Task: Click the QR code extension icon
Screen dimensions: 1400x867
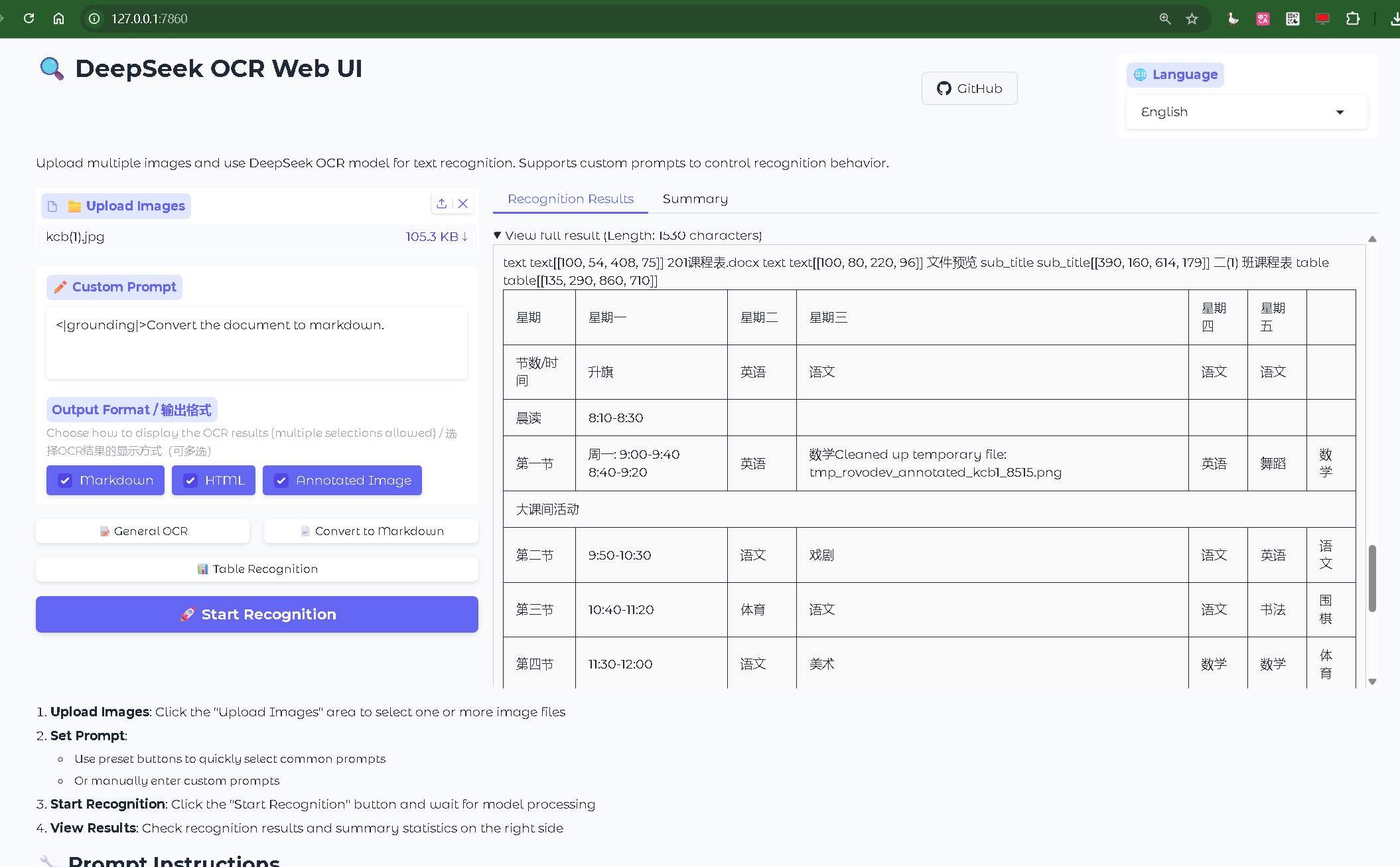Action: click(x=1293, y=19)
